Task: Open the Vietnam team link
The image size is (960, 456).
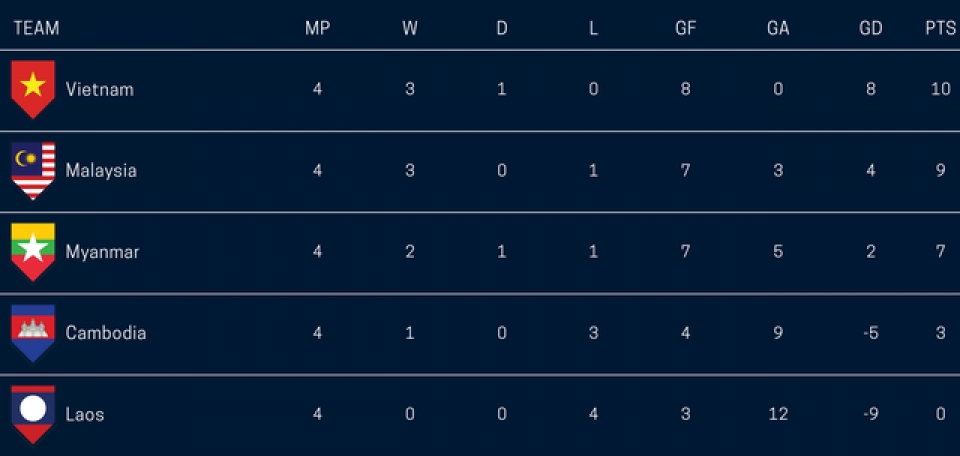Action: [x=99, y=89]
